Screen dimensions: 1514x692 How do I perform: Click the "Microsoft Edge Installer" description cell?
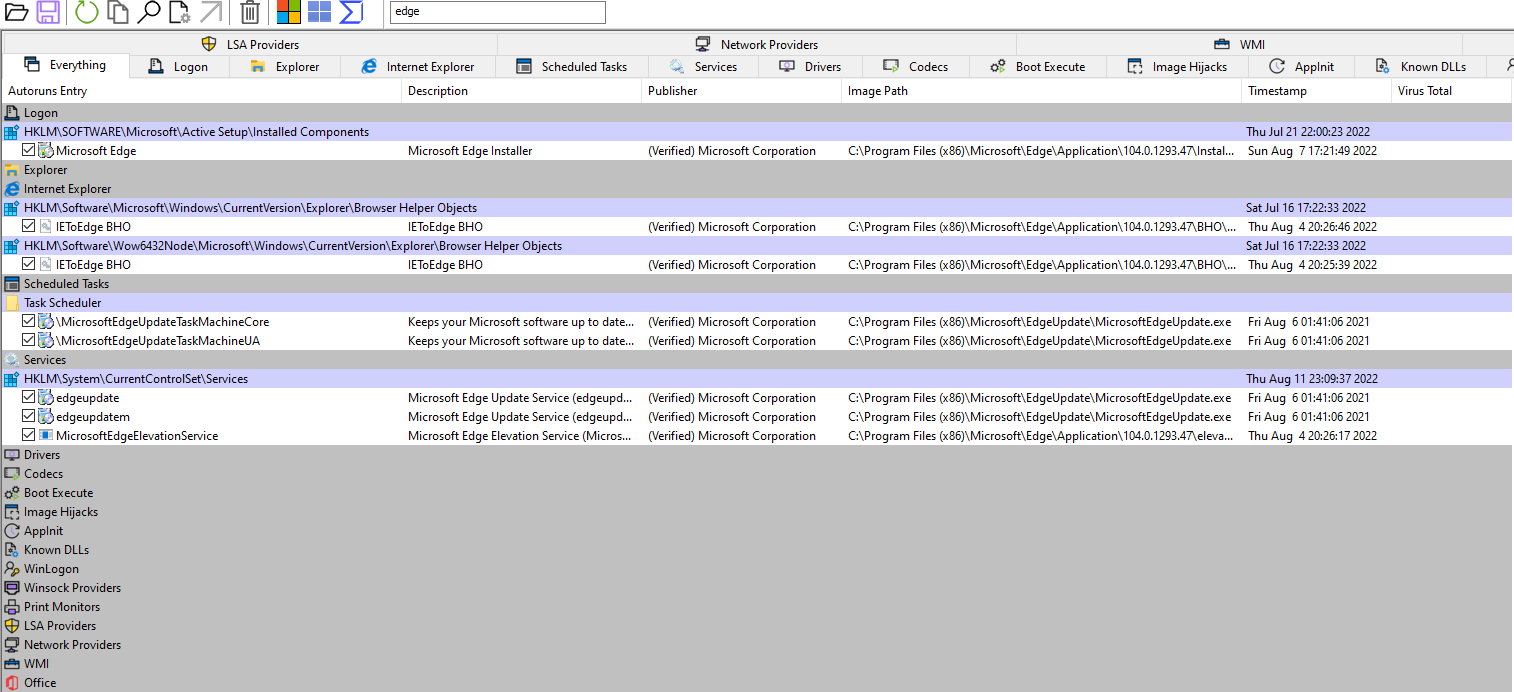coord(470,151)
